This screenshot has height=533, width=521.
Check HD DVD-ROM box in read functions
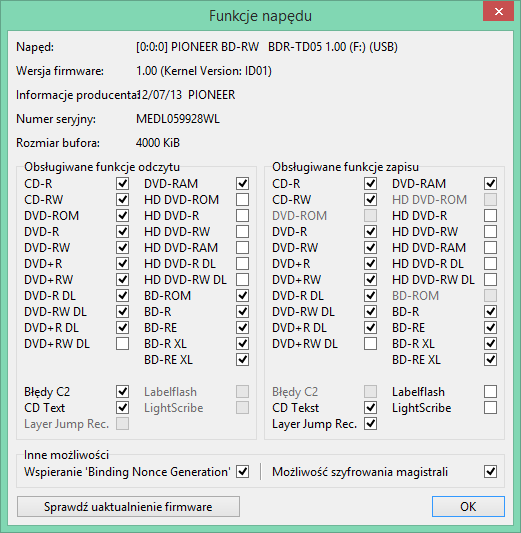click(x=242, y=200)
